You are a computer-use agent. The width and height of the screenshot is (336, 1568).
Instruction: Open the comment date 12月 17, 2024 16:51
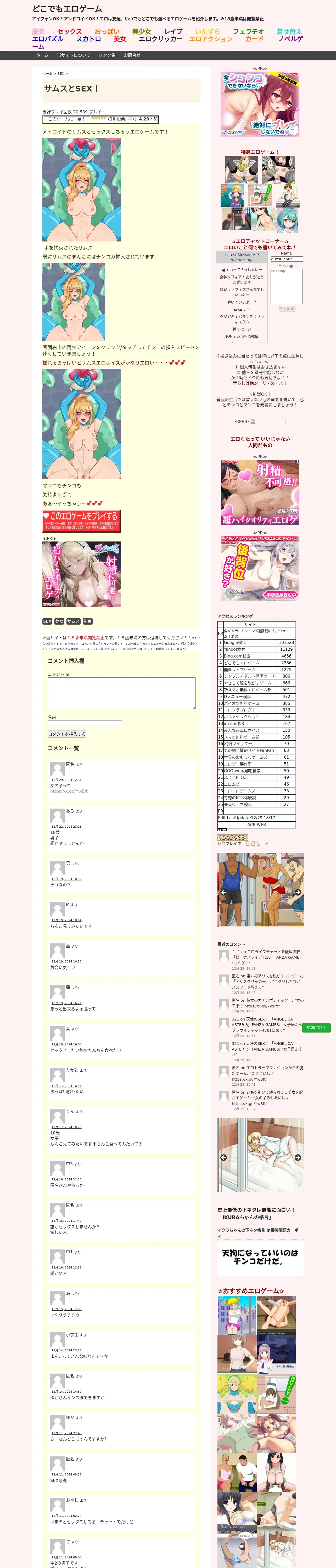point(66,1086)
